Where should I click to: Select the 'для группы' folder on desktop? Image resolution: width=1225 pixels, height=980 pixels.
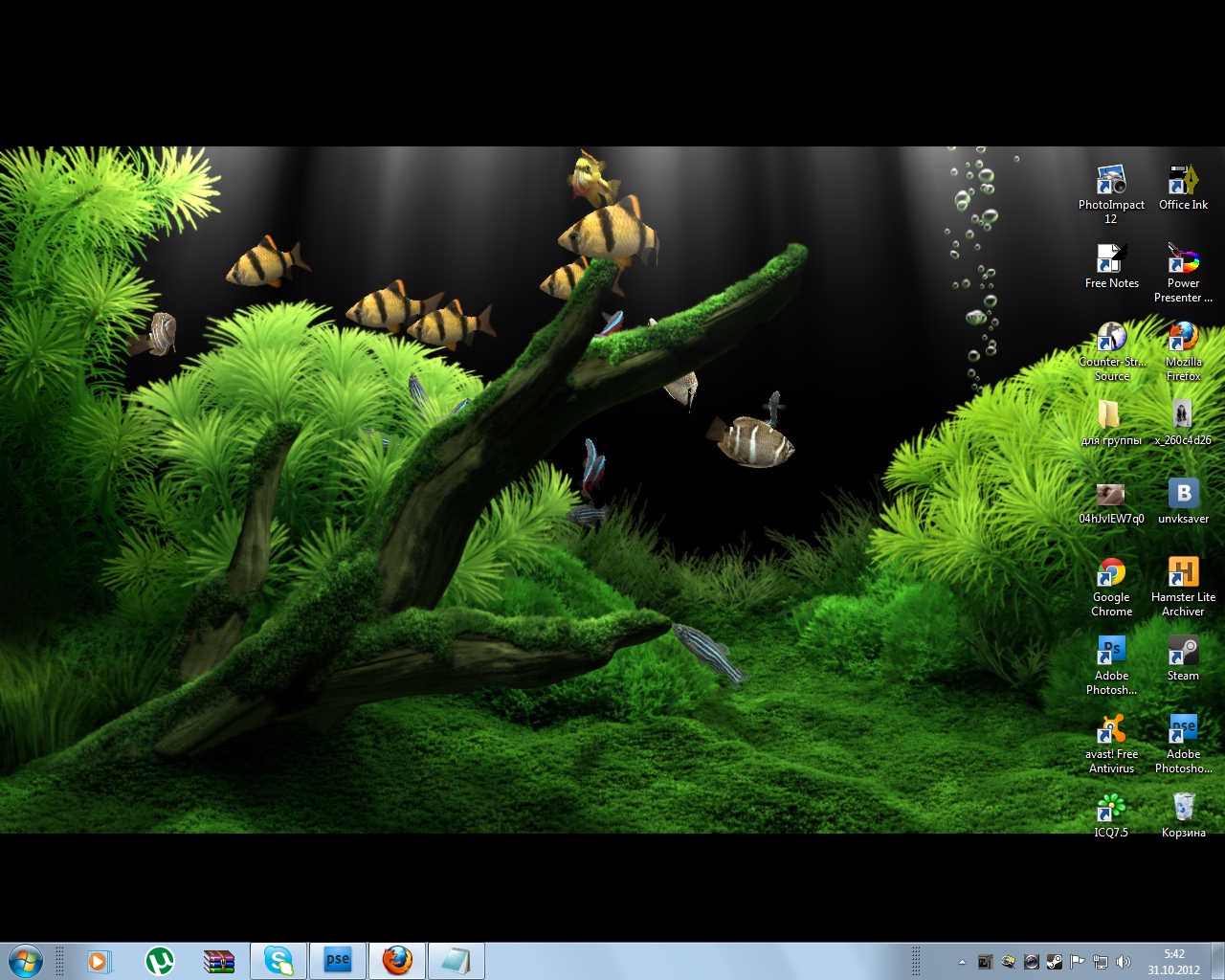click(1110, 416)
